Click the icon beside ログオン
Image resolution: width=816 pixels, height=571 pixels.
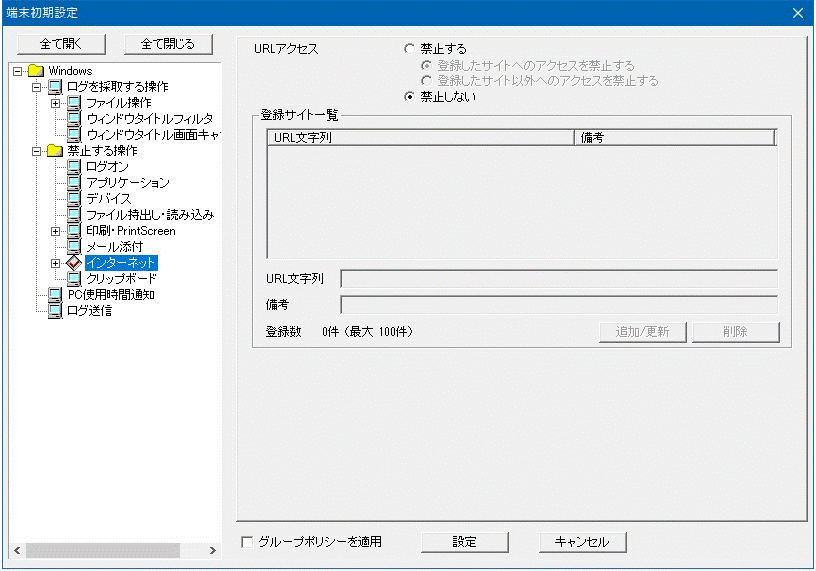pyautogui.click(x=74, y=167)
